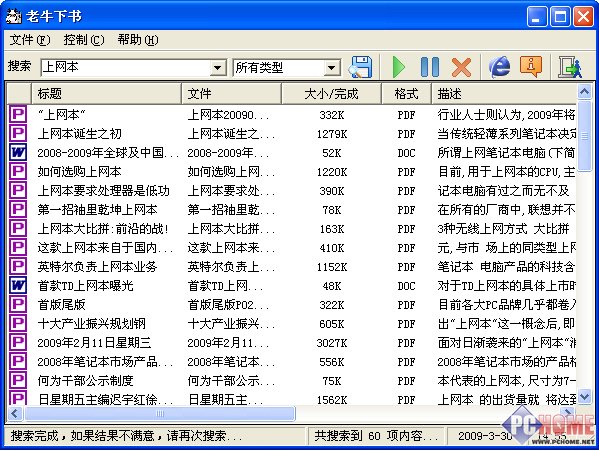The image size is (599, 451).
Task: Open the search keyword dropdown arrow
Action: click(217, 68)
